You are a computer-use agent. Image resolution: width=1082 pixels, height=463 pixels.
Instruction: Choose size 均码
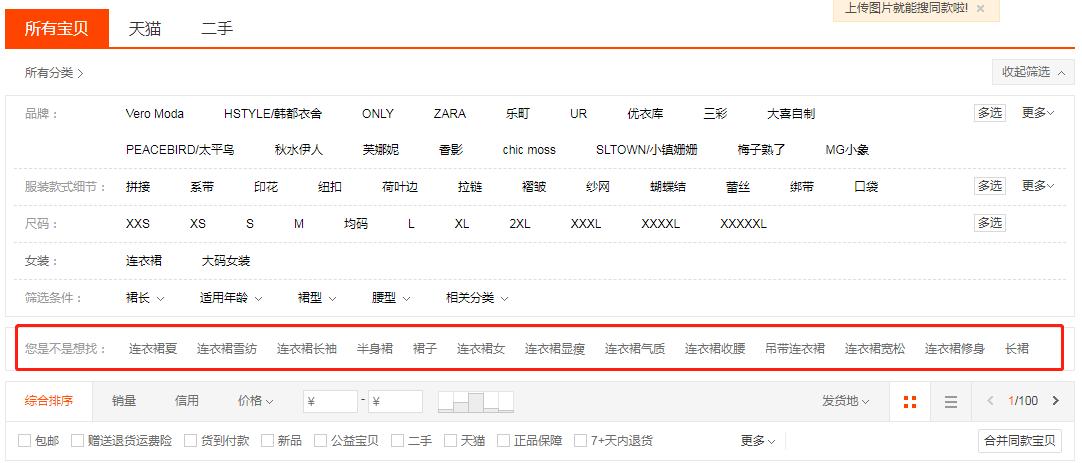pos(356,224)
